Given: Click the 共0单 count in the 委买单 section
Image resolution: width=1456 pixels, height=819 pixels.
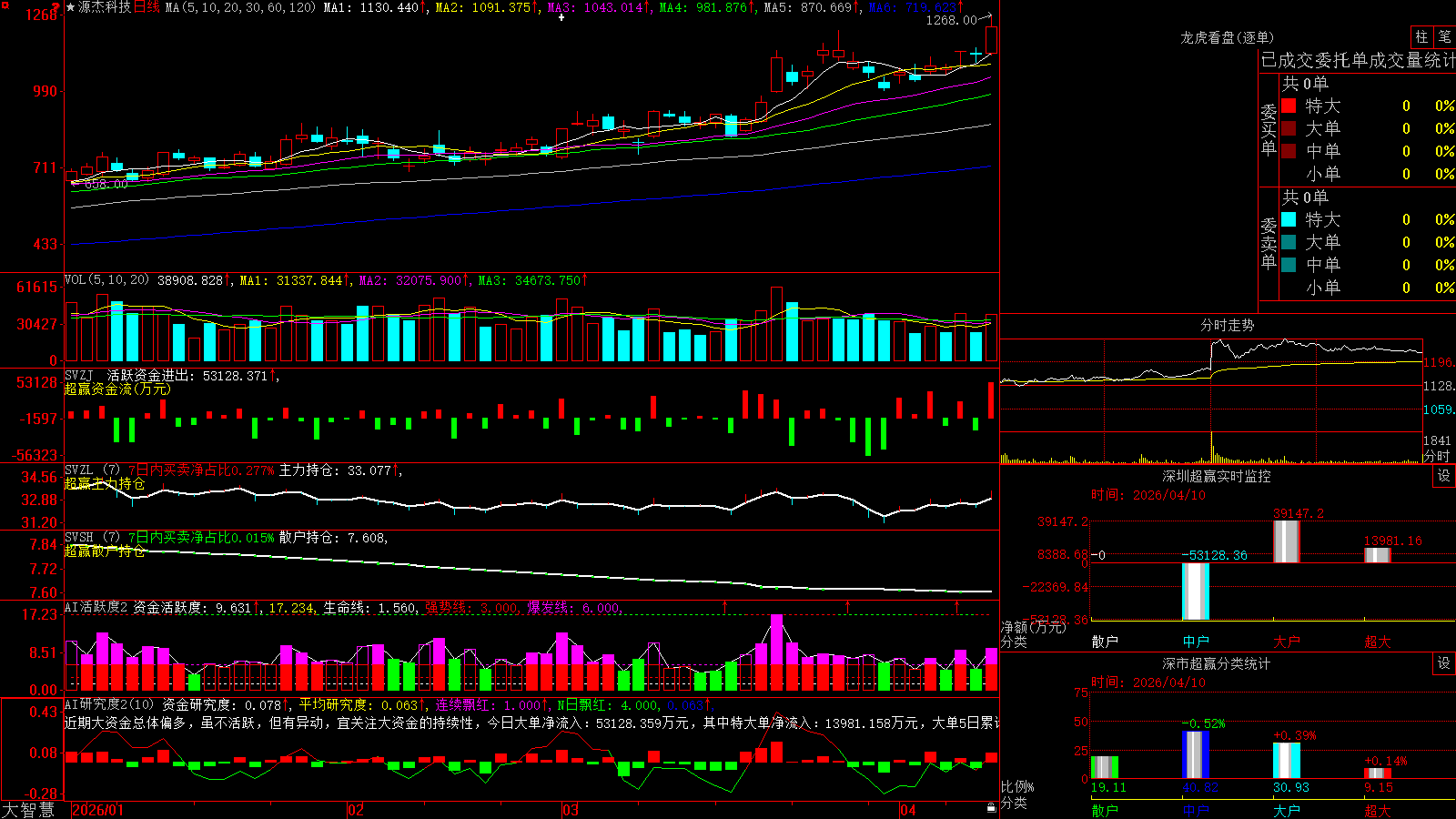Looking at the screenshot, I should pyautogui.click(x=1305, y=84).
